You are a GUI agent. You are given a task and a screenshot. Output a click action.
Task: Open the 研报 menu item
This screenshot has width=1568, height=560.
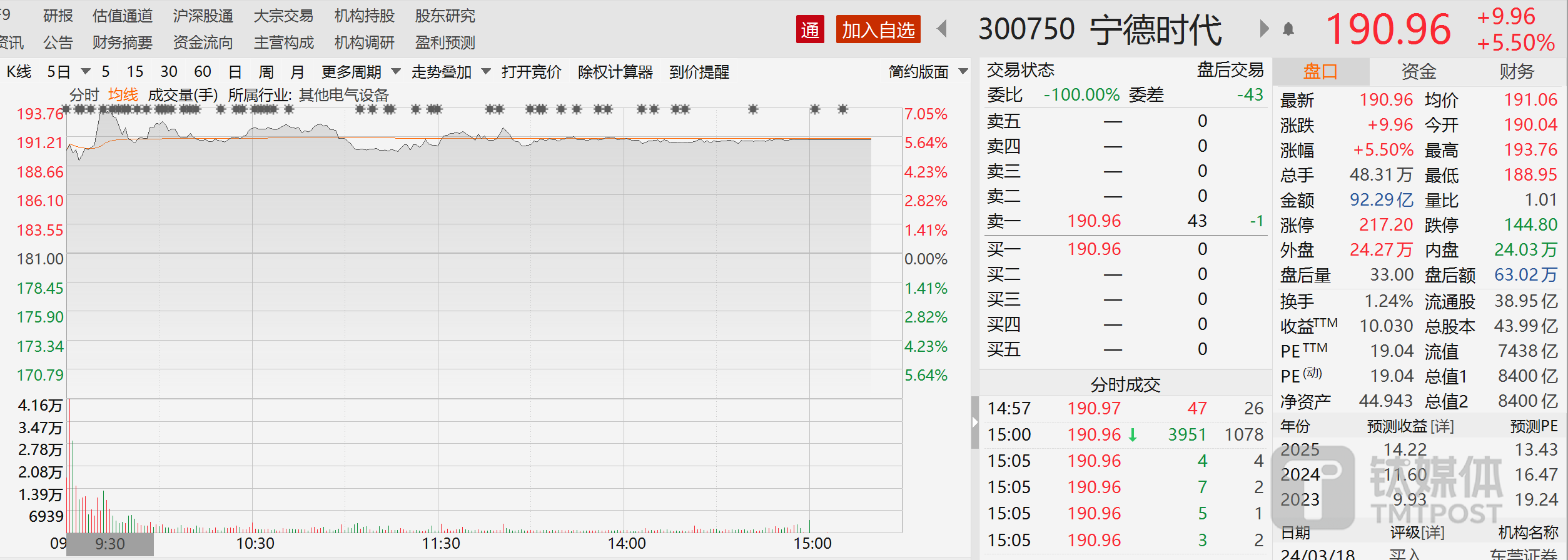(x=58, y=16)
